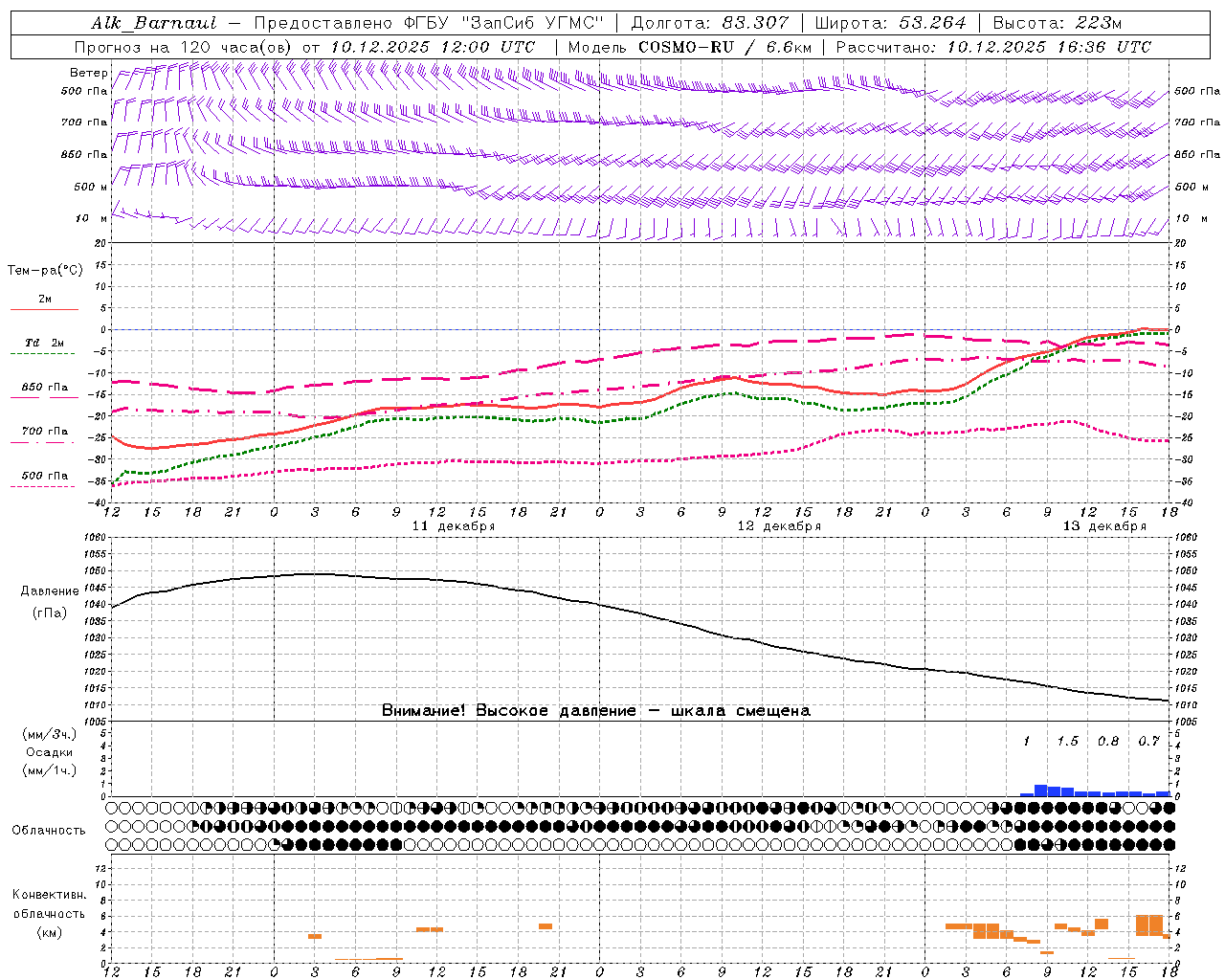Click 'Прогноз на 120 часа(ов)' forecast header text
The height and width of the screenshot is (980, 1225).
184,47
